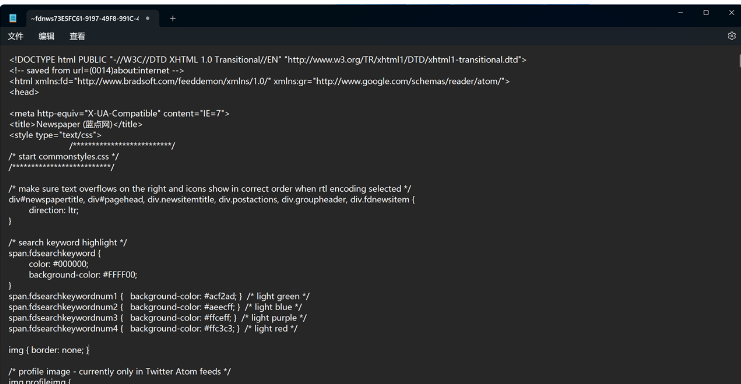Screen dimensions: 741x384
Task: Place cursor in the DOCTYPE line
Action: 267,60
